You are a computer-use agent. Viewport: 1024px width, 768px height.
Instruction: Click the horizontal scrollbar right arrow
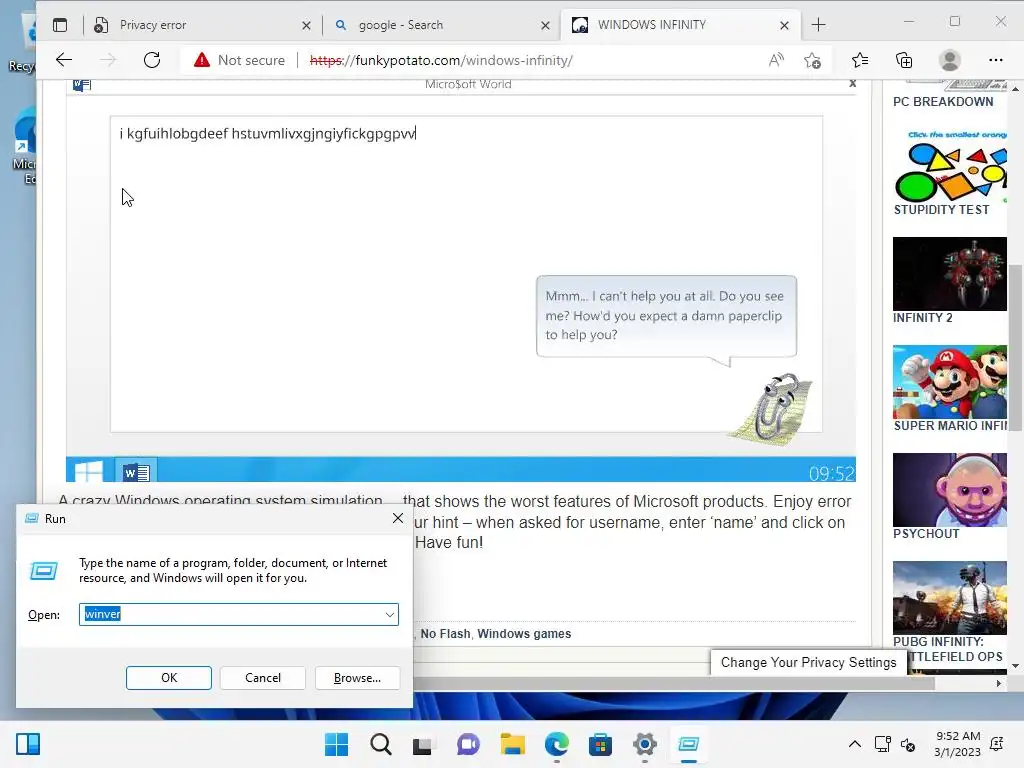tap(999, 683)
